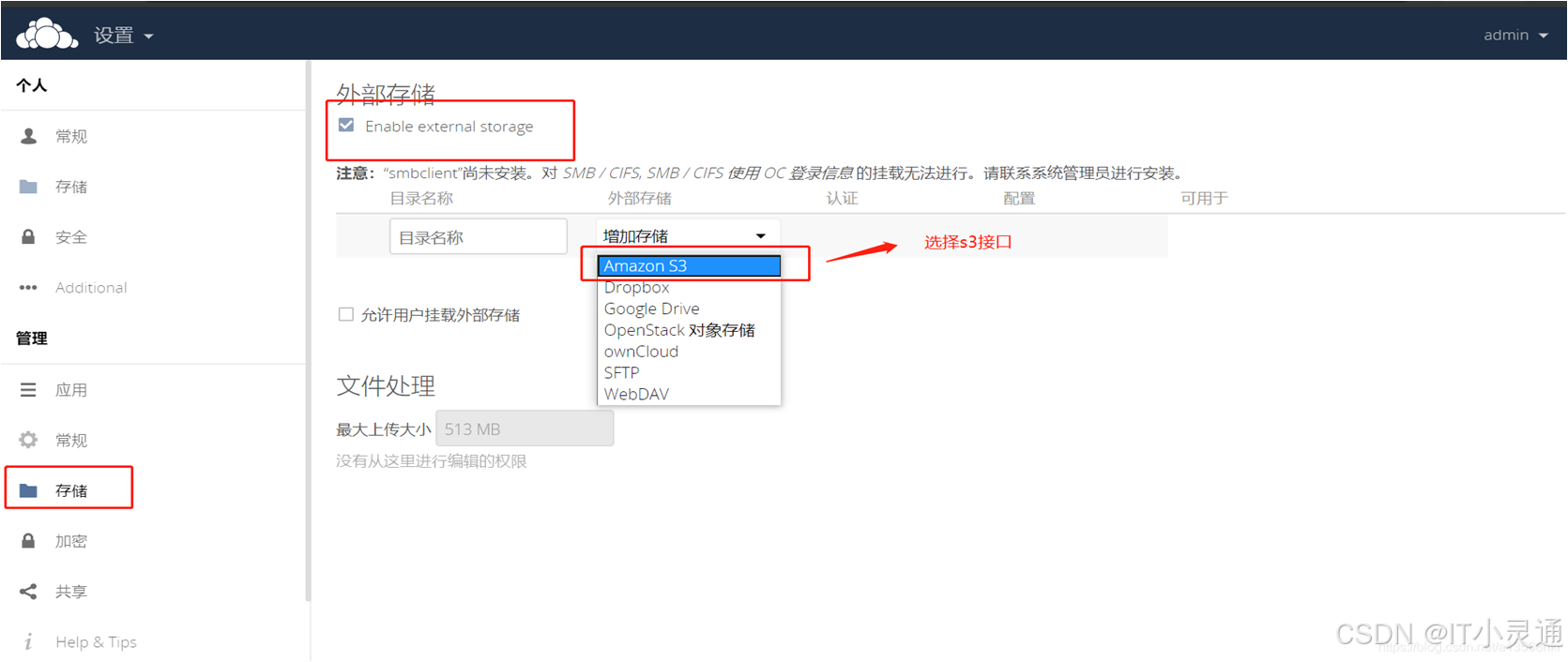Collapse the 增加存储 dropdown
Image resolution: width=1568 pixels, height=662 pixels.
click(x=688, y=236)
